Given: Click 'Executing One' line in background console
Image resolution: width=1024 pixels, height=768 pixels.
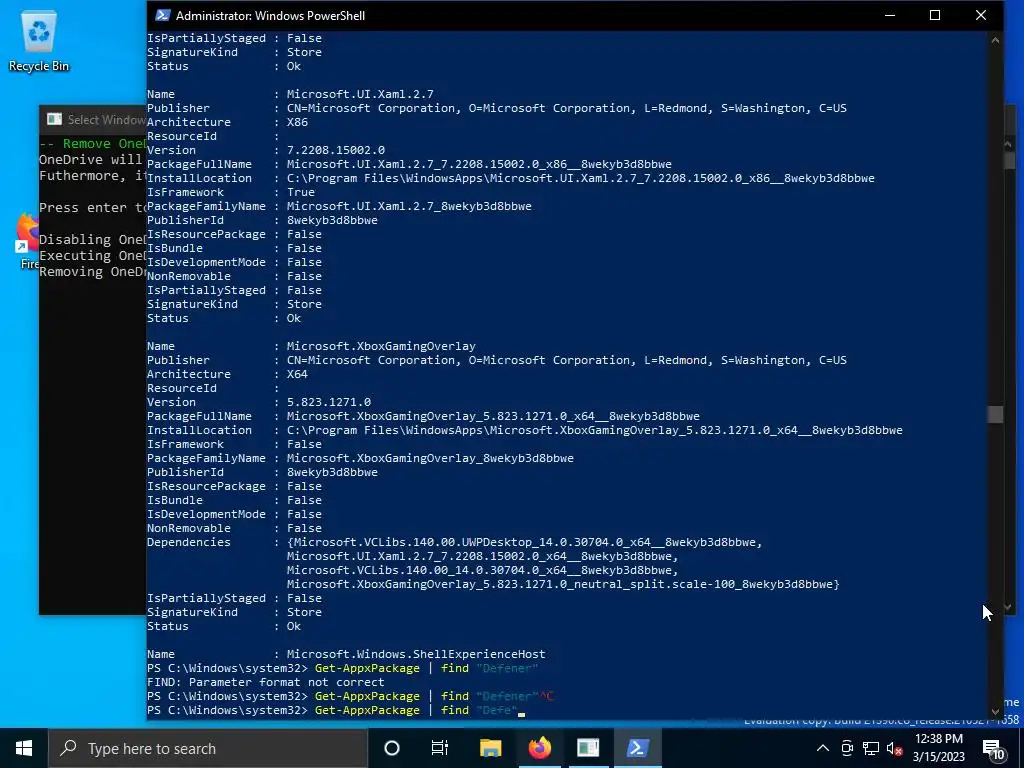Looking at the screenshot, I should (93, 255).
